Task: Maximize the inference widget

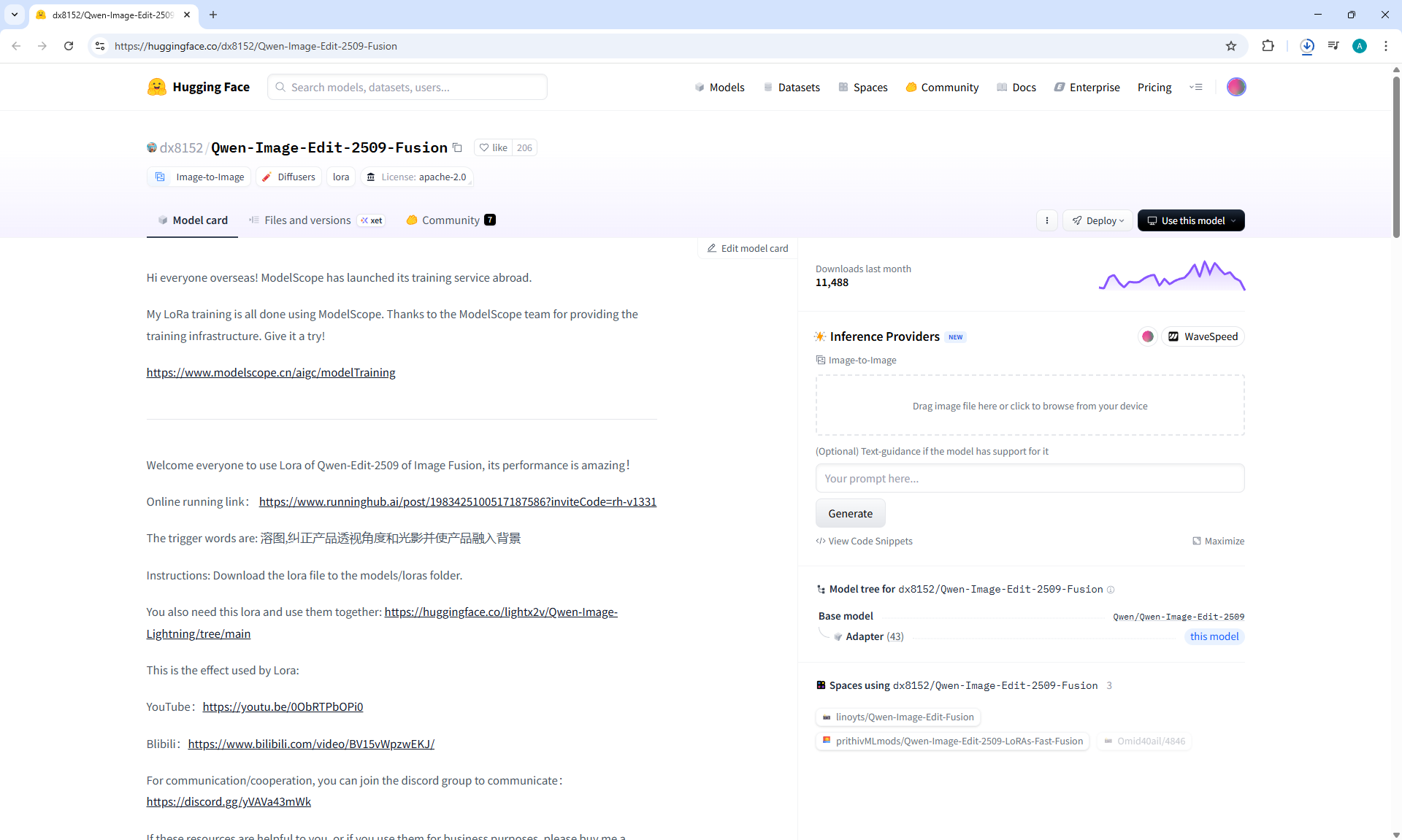Action: tap(1218, 541)
